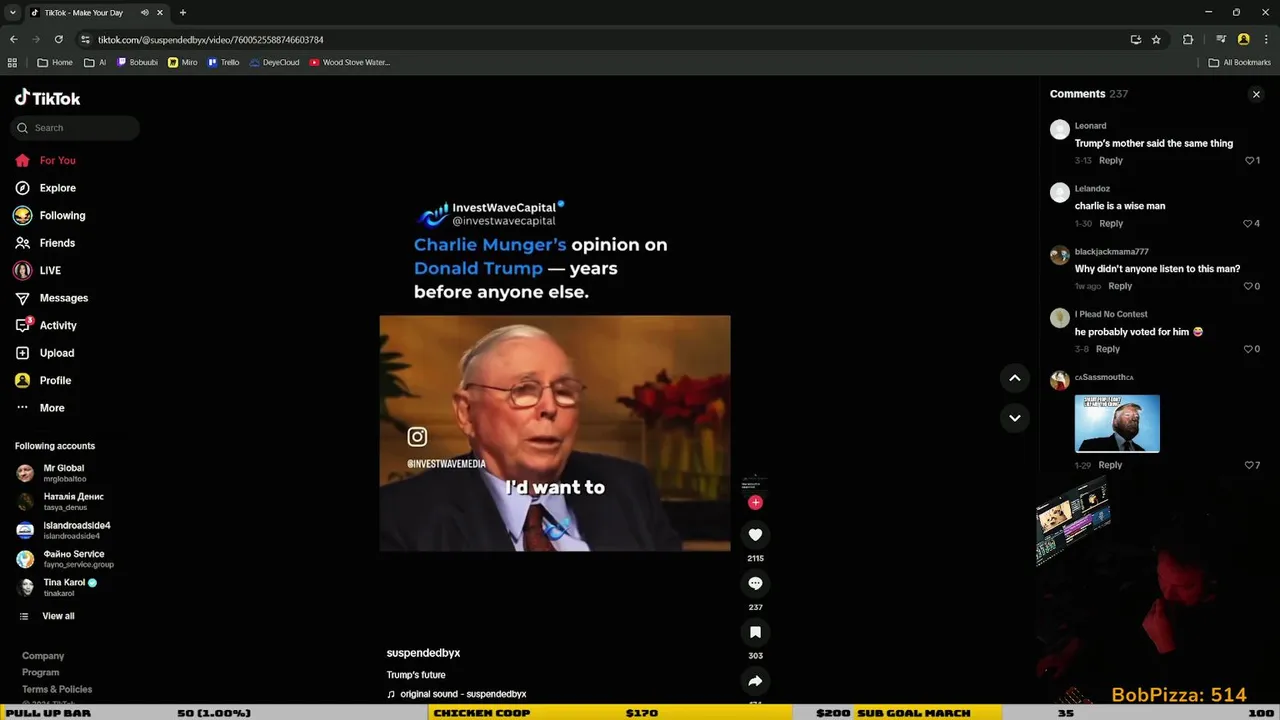Reply to Sassmouth's image comment

click(x=1110, y=465)
